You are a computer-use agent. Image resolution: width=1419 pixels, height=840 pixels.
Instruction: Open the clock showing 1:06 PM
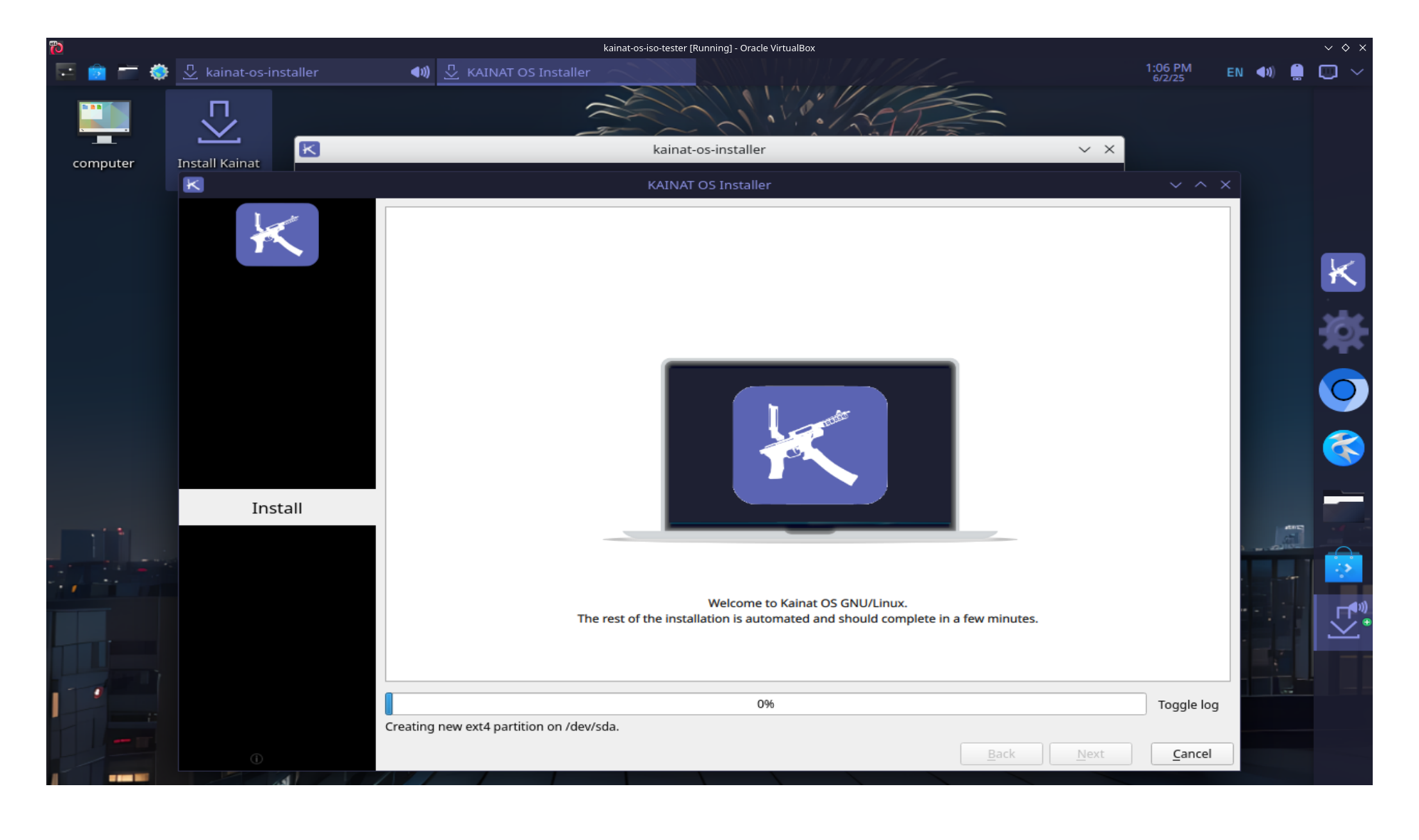1168,72
